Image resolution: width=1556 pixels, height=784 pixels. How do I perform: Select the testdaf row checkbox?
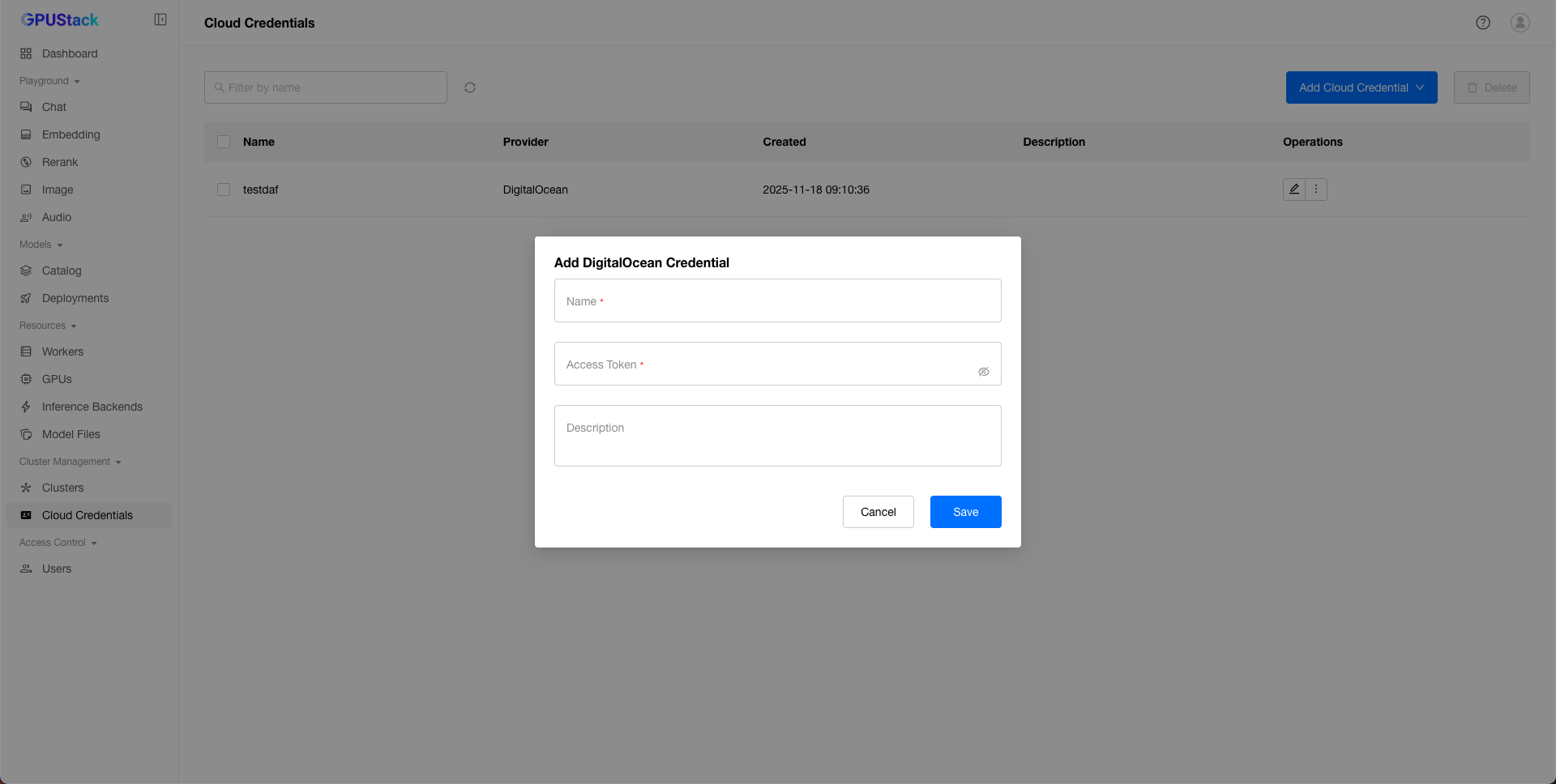(224, 190)
